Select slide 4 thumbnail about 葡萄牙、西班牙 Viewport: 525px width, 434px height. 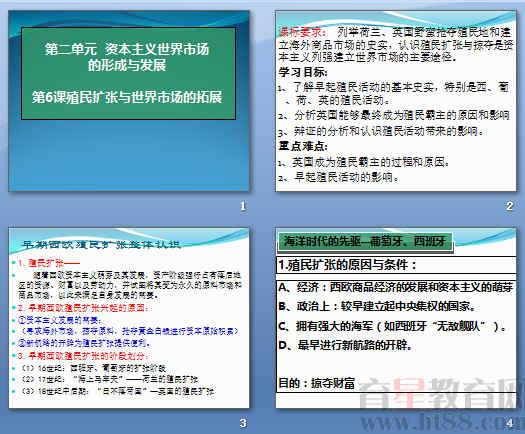396,318
